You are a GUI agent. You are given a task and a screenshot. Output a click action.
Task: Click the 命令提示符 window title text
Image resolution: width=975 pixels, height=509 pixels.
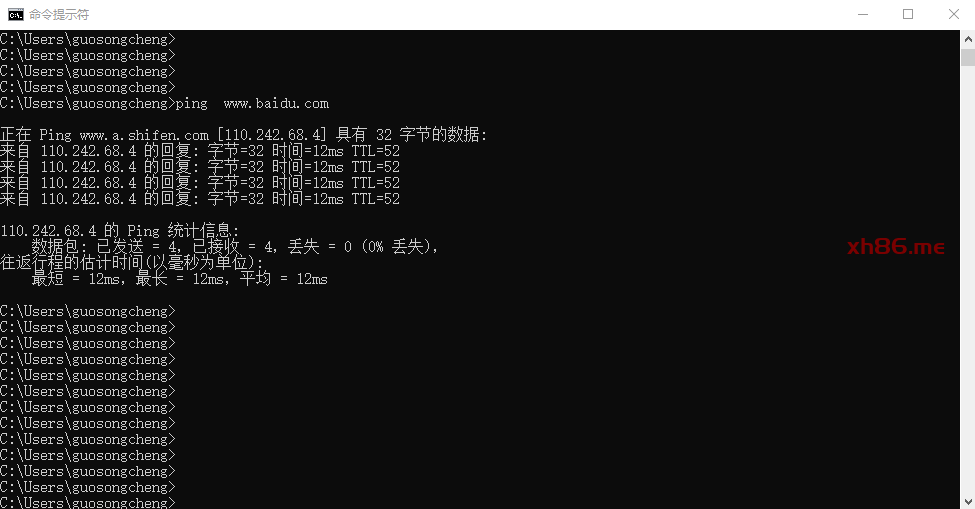tap(59, 14)
